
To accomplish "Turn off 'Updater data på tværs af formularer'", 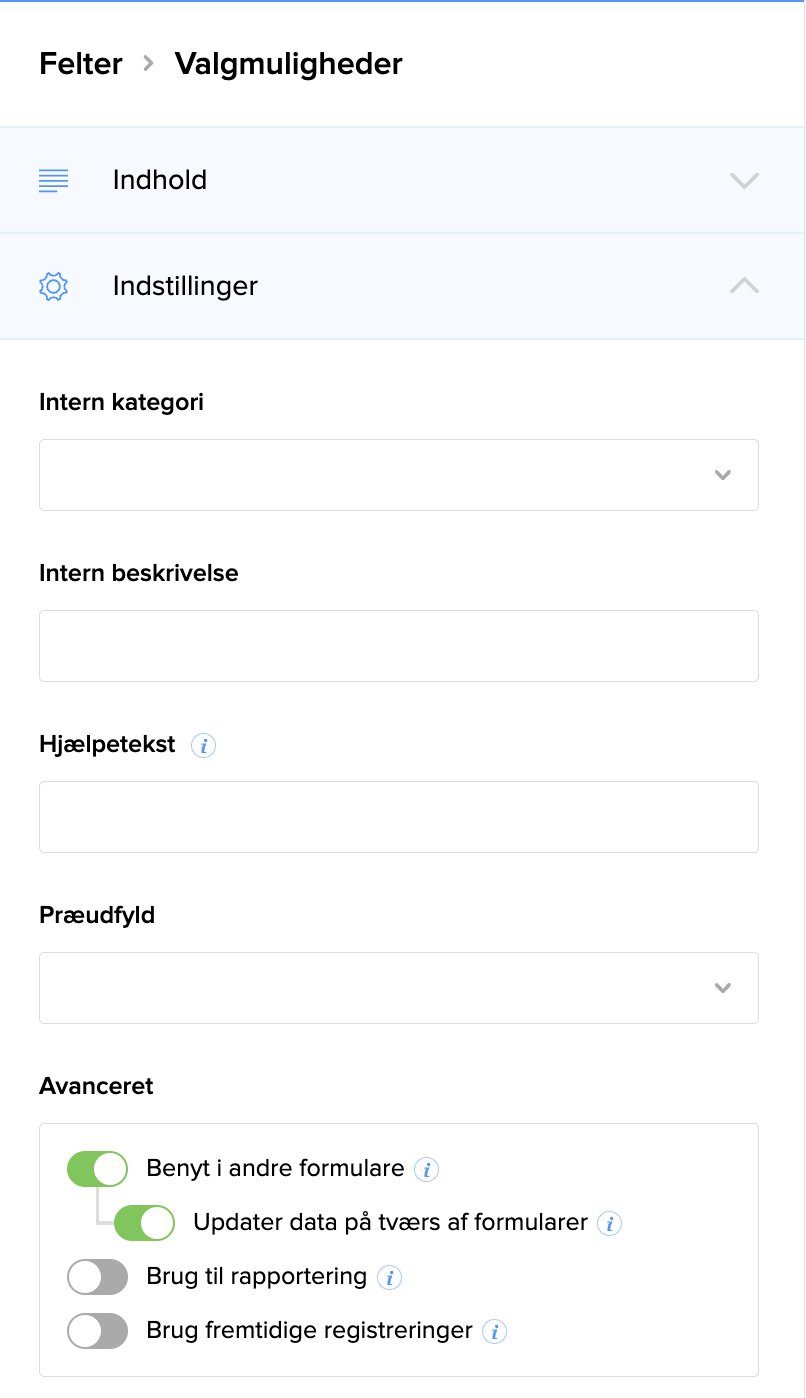I will point(145,1222).
